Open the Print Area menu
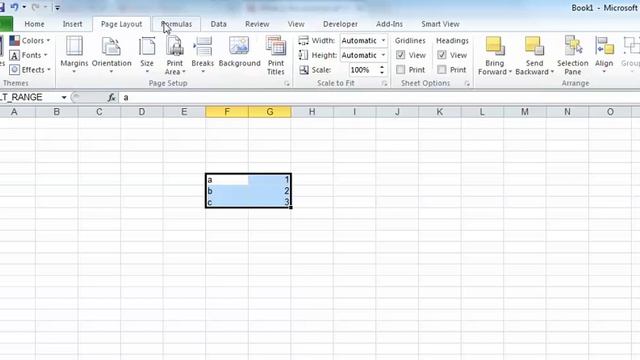 pos(175,55)
